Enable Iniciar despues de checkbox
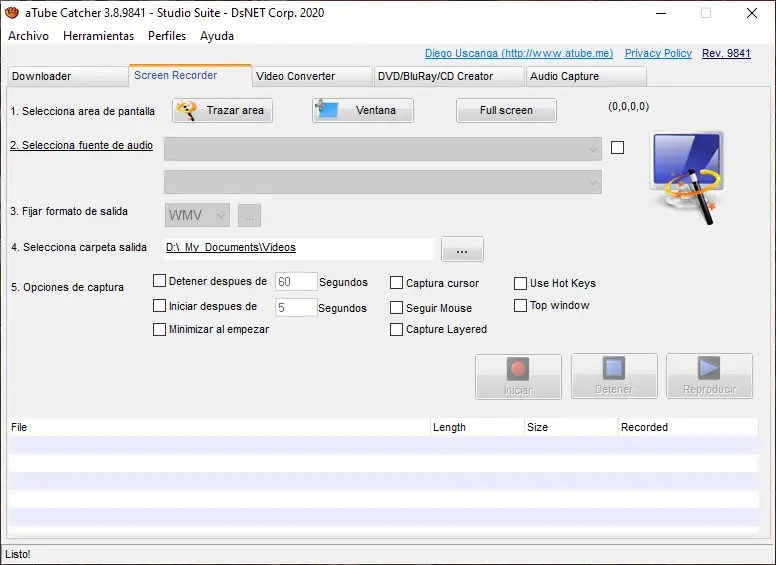Viewport: 776px width, 565px height. 159,306
